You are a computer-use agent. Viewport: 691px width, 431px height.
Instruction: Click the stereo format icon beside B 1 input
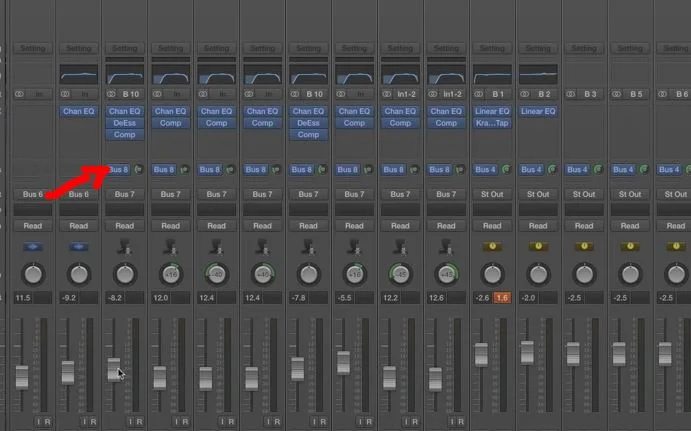[x=479, y=94]
